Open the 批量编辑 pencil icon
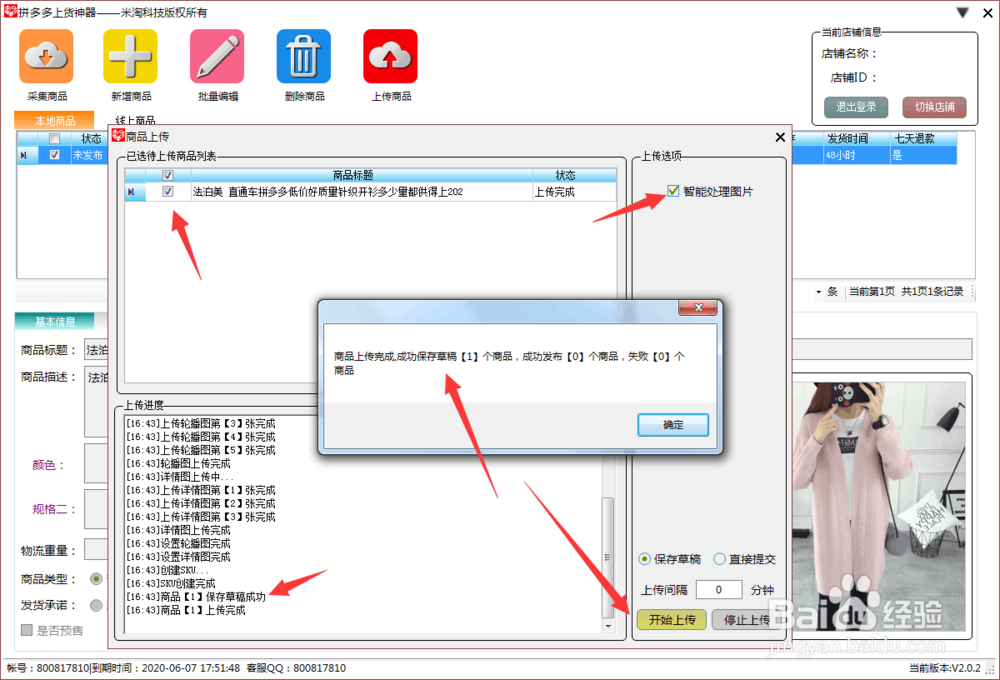 (x=217, y=56)
